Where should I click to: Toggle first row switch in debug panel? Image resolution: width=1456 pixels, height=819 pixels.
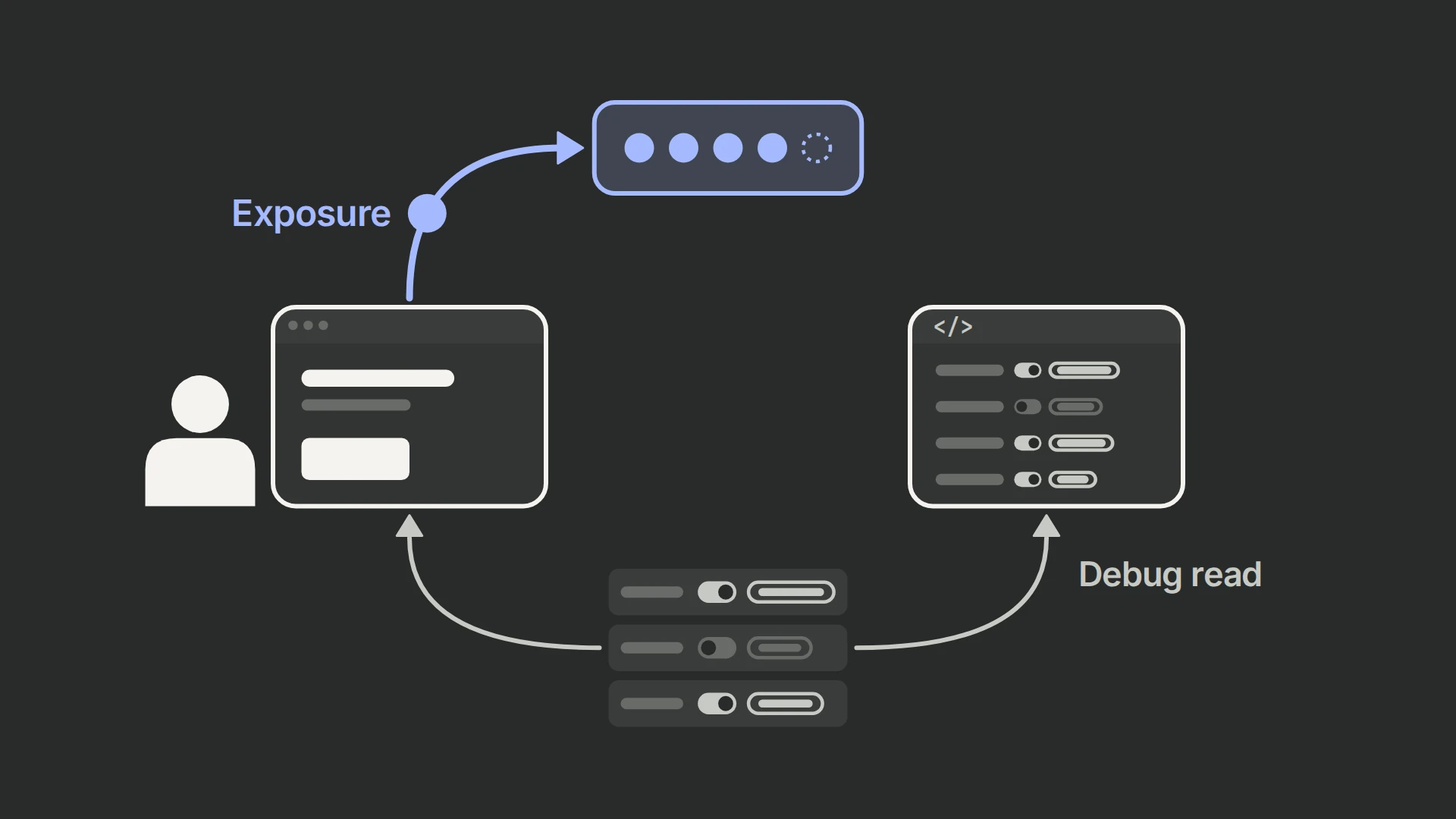click(1028, 370)
